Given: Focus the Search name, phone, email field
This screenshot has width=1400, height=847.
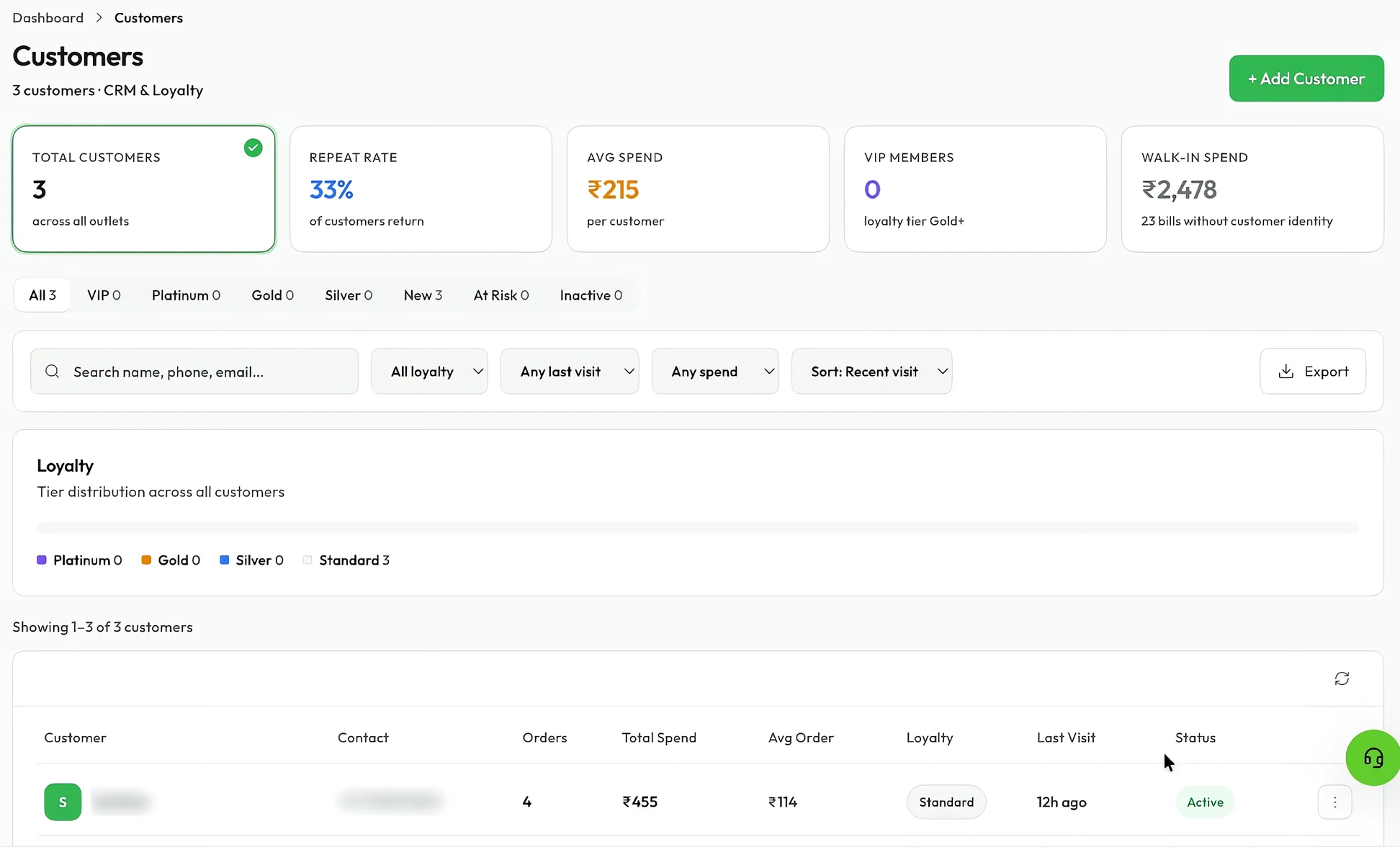Looking at the screenshot, I should 194,371.
